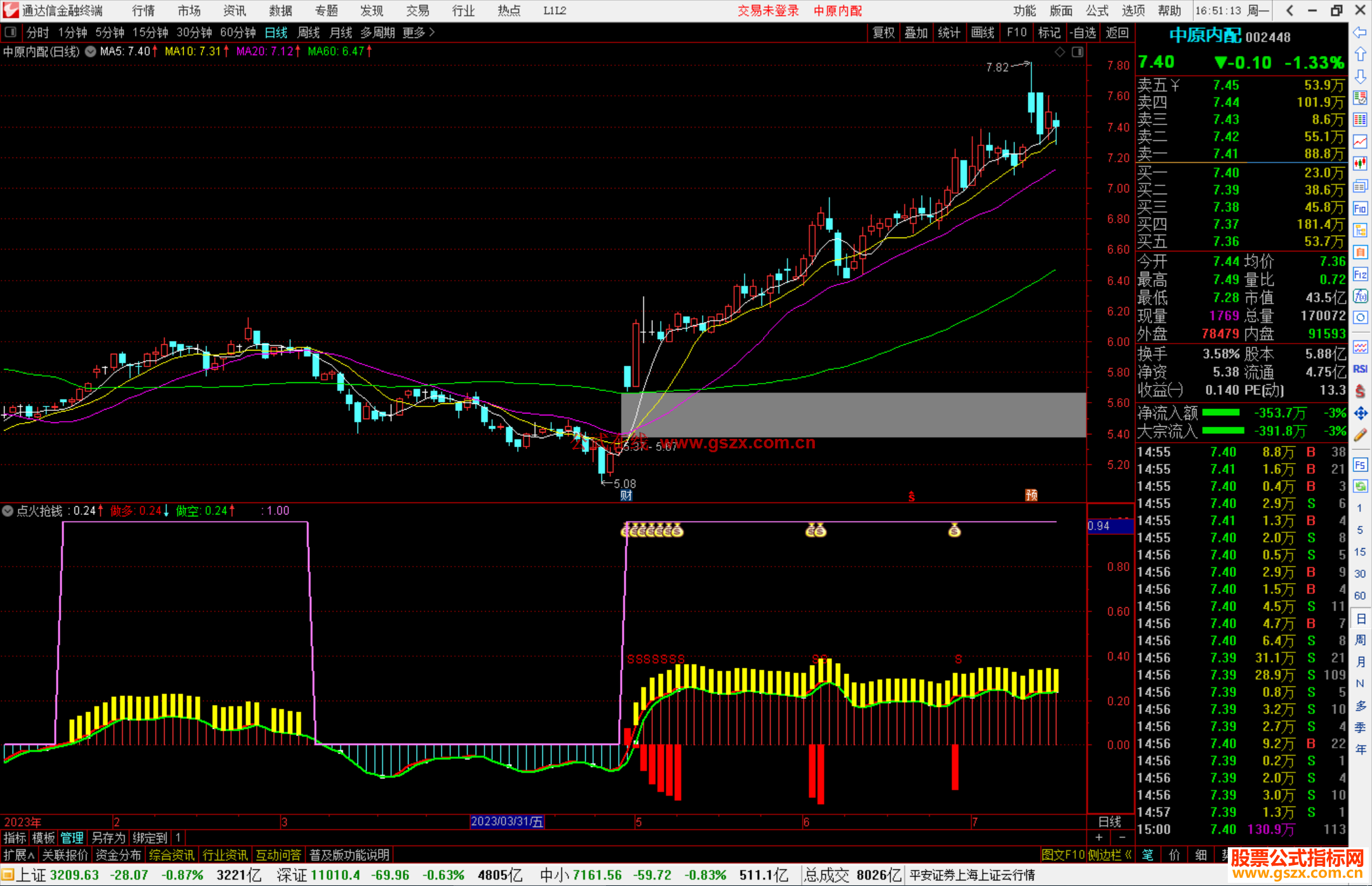The image size is (1372, 886).
Task: Switch to 月 period in right sidebar
Action: tap(1360, 662)
